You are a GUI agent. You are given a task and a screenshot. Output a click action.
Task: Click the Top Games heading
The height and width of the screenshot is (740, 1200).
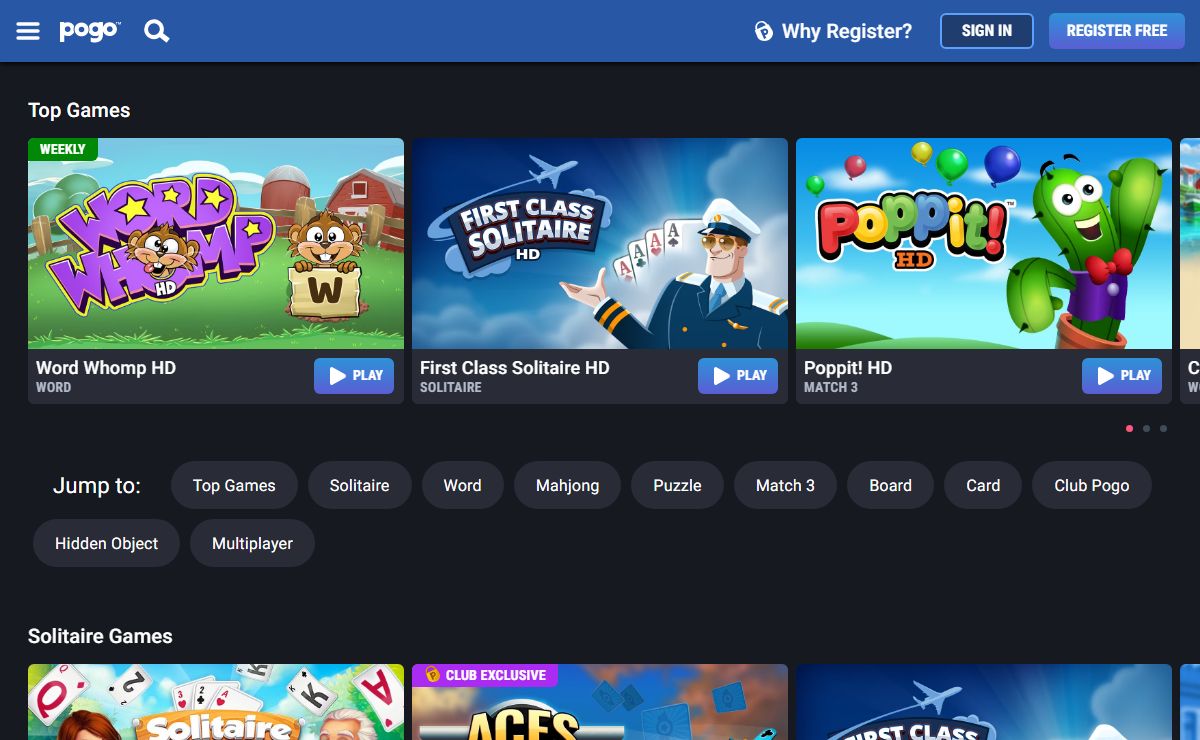(x=79, y=110)
